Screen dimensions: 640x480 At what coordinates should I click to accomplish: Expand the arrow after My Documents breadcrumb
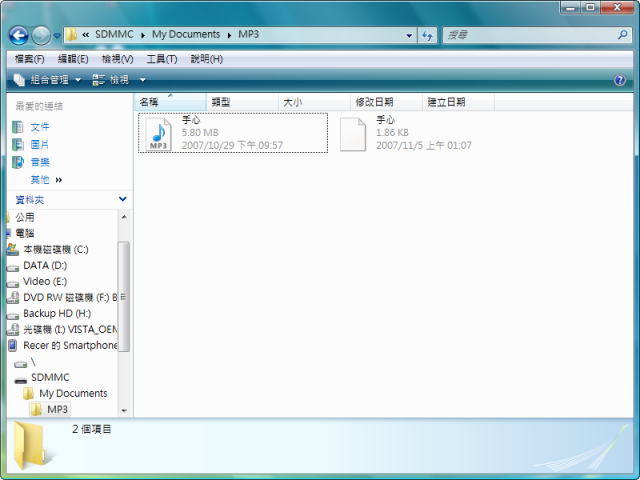(x=229, y=35)
